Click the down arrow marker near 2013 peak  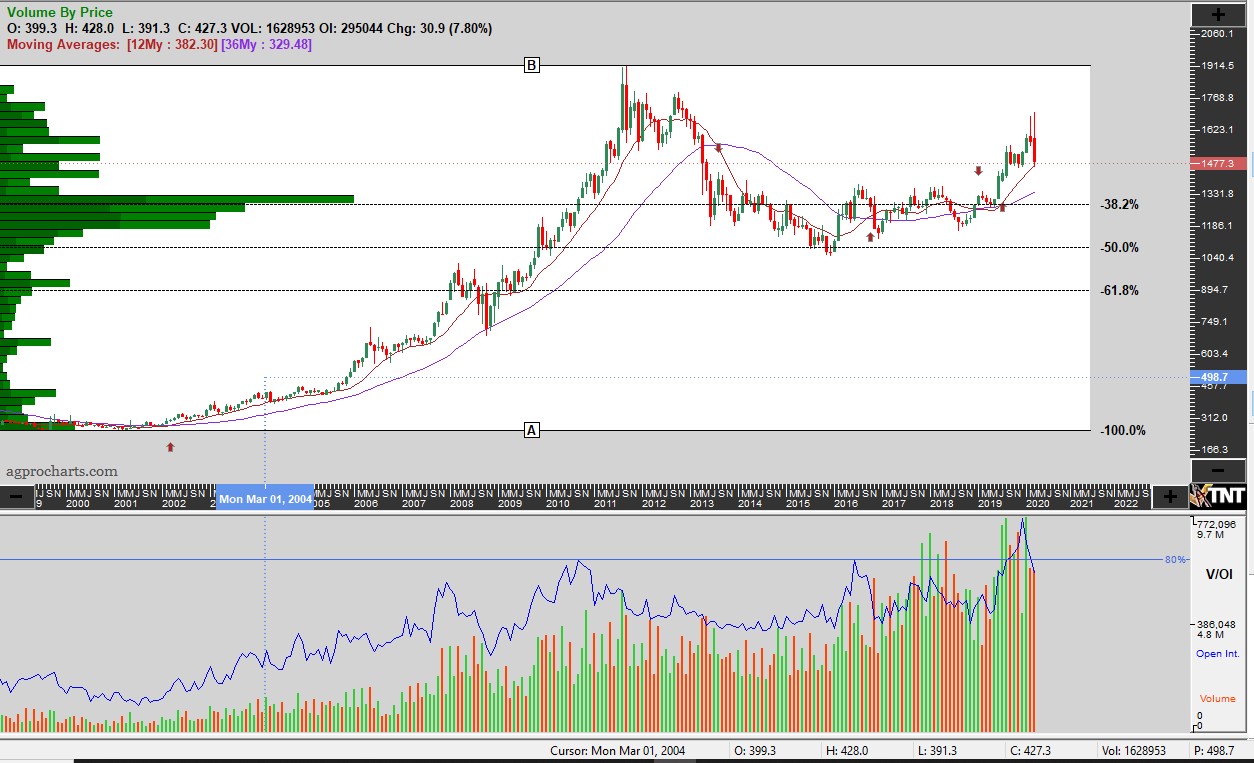point(718,148)
